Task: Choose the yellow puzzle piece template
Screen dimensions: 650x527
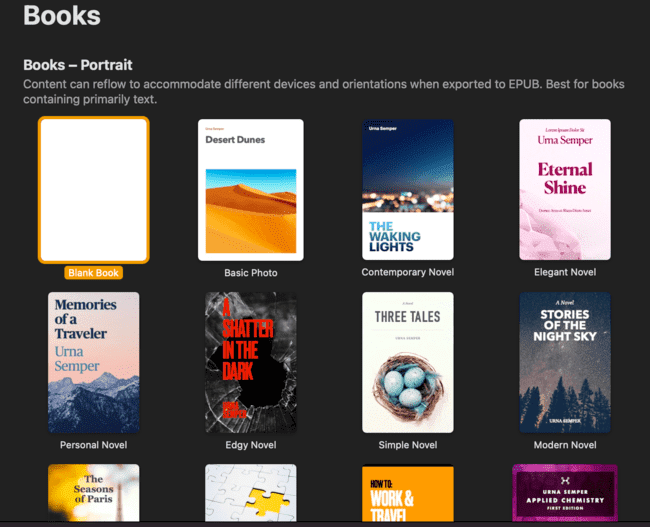Action: 251,493
